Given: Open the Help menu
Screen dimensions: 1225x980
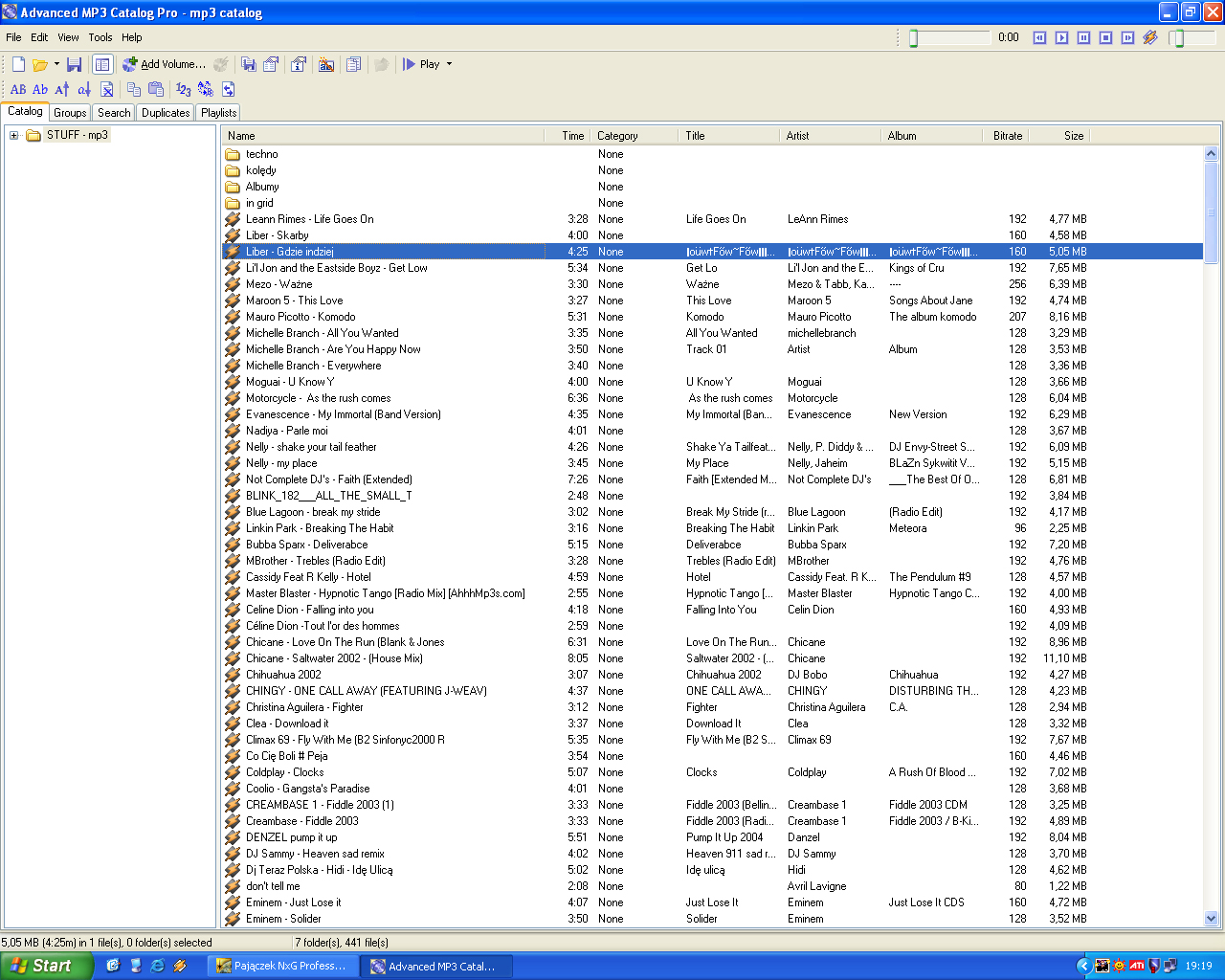Looking at the screenshot, I should pyautogui.click(x=132, y=37).
